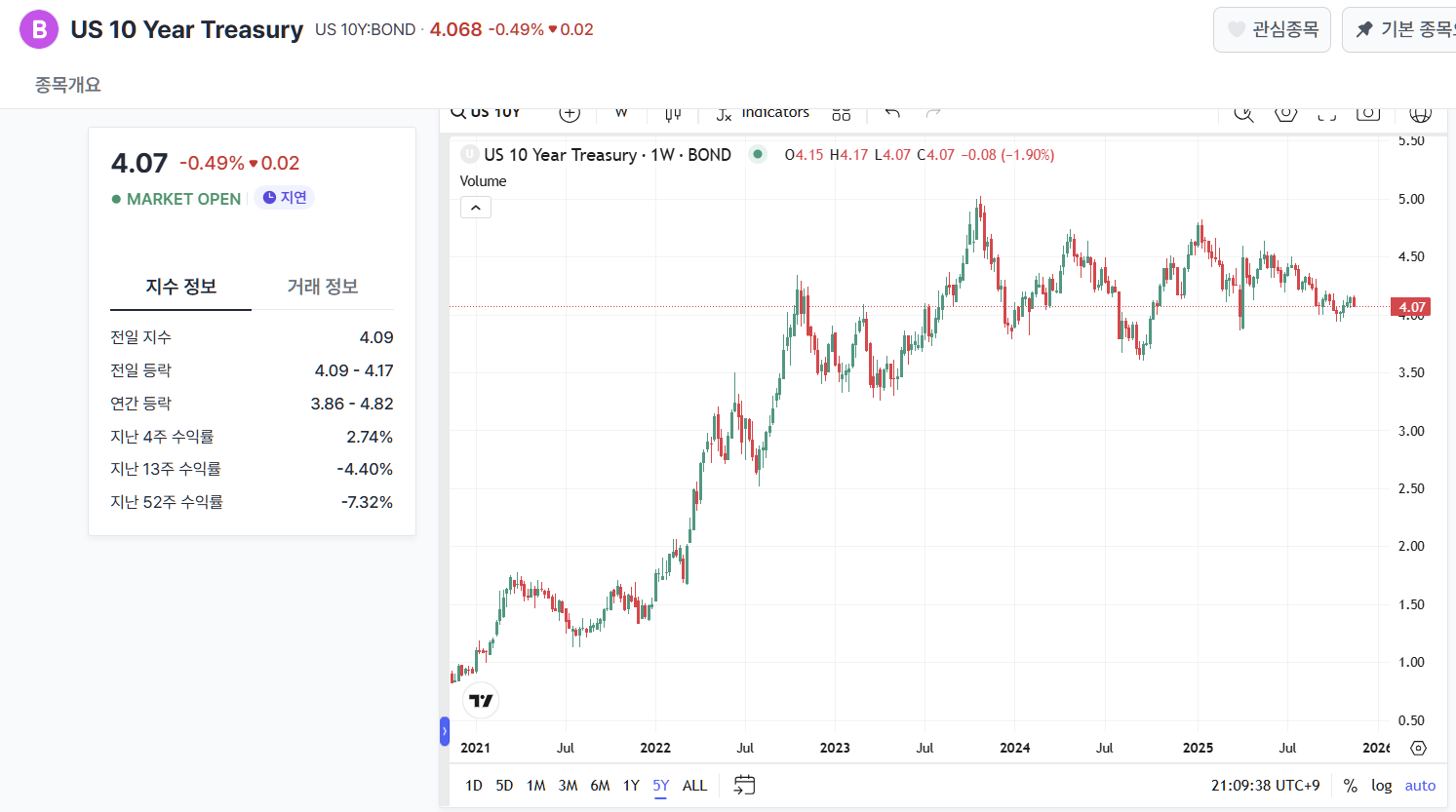Viewport: 1456px width, 812px height.
Task: Switch to the 거래 정보 tab
Action: (322, 287)
